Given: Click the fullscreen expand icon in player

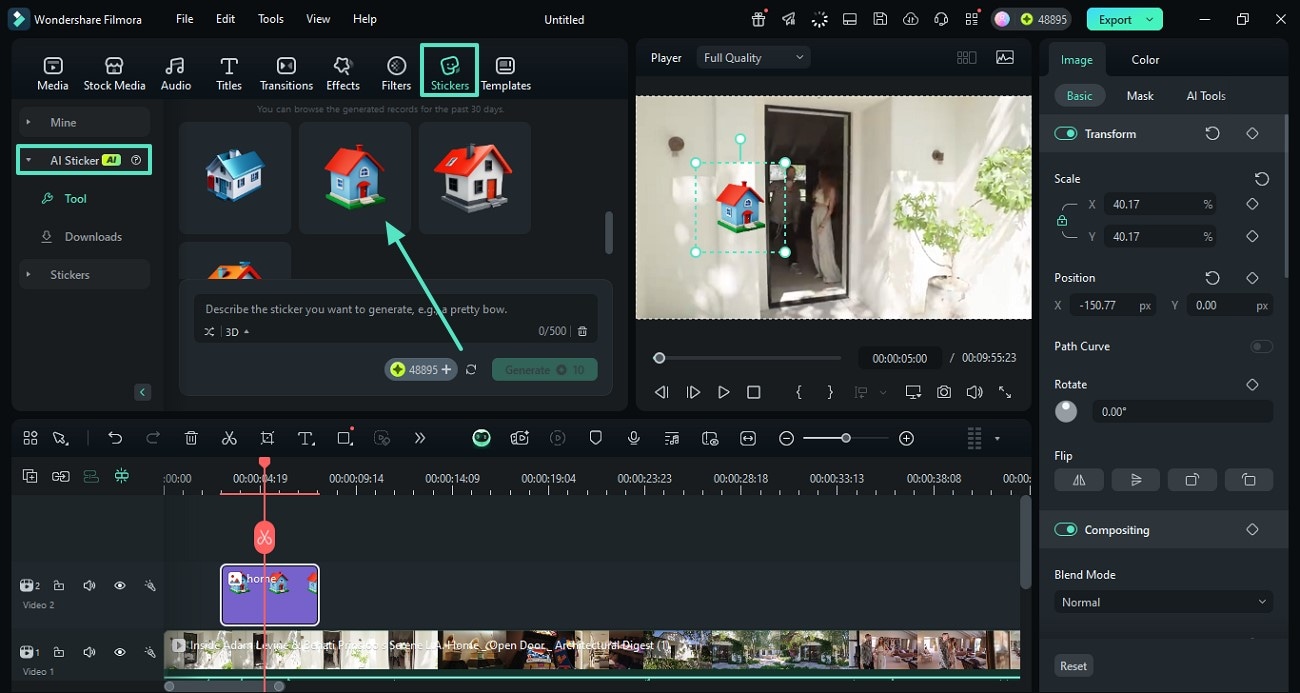Looking at the screenshot, I should pos(1005,392).
